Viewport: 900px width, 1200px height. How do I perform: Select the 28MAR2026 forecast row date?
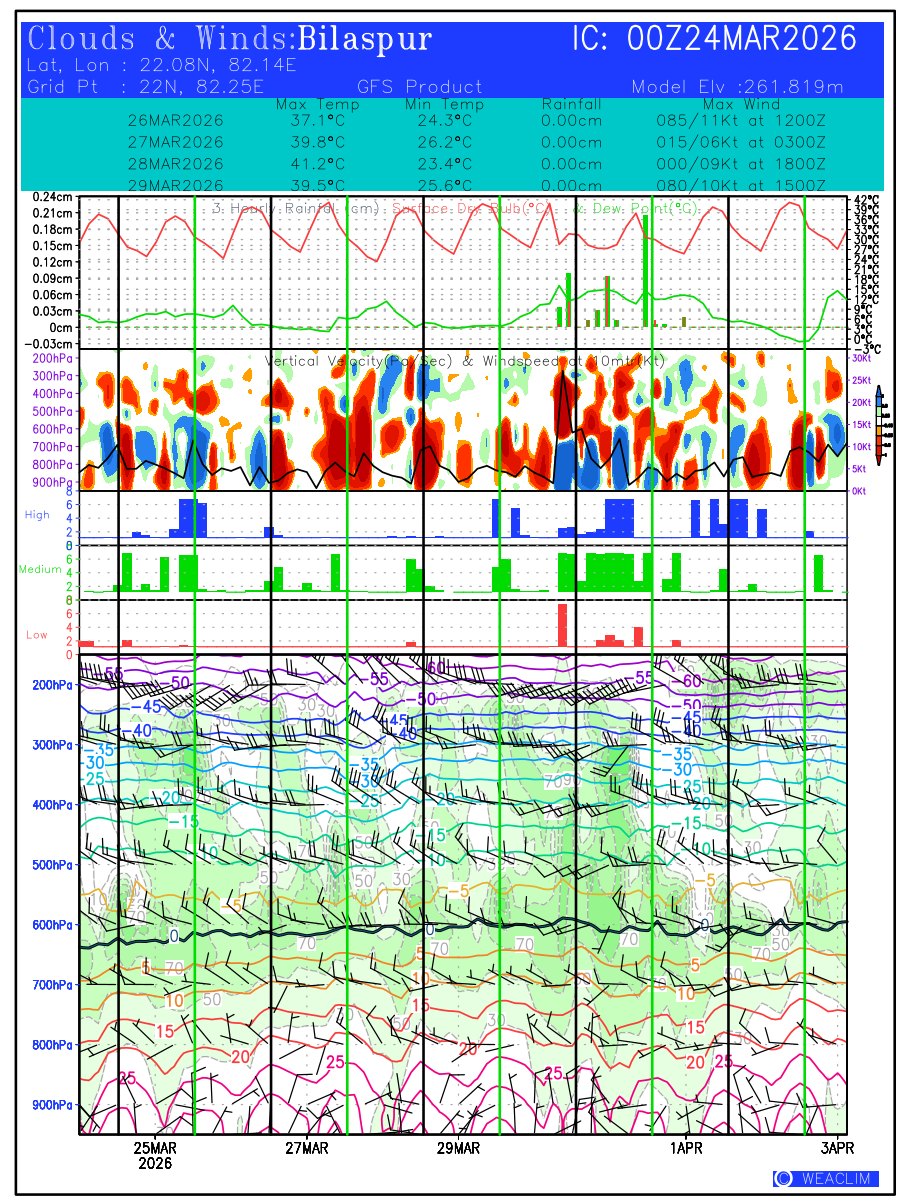[x=176, y=164]
